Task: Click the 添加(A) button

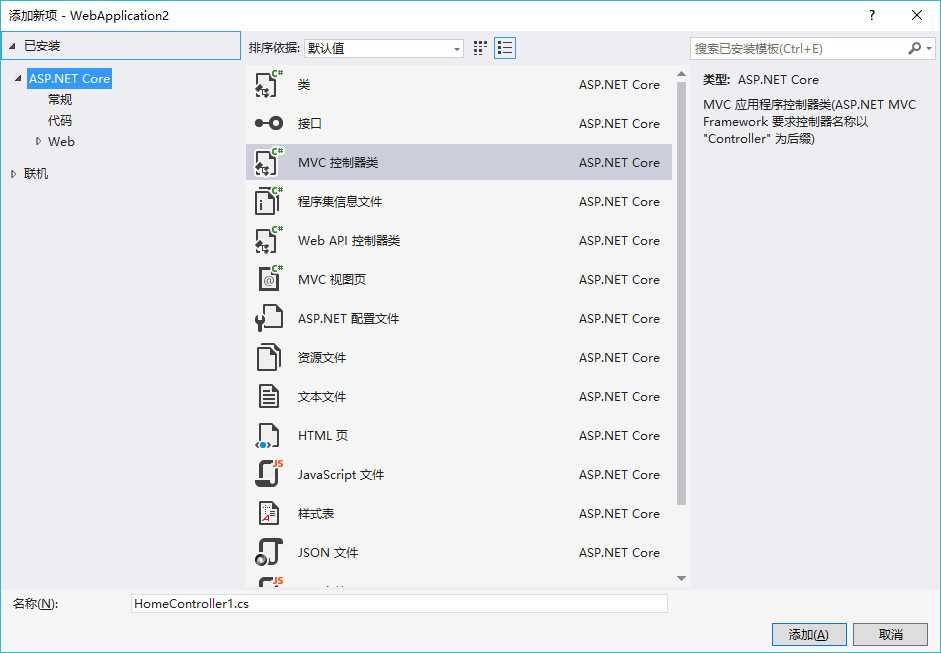Action: pyautogui.click(x=808, y=634)
